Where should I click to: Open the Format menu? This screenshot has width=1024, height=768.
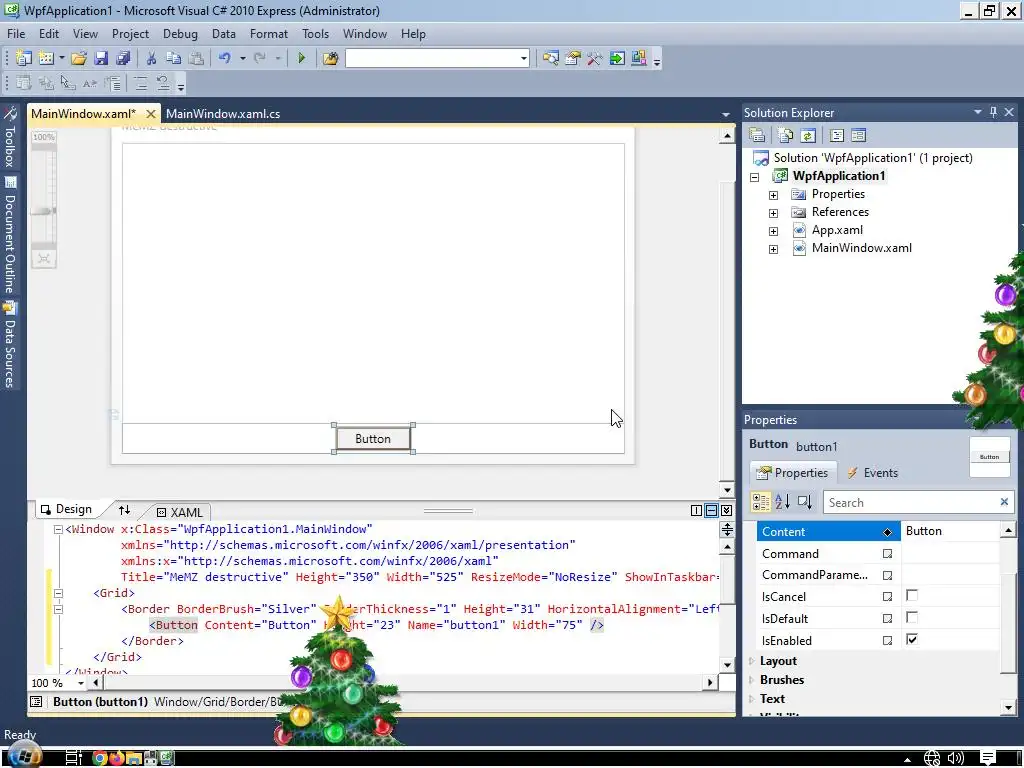268,34
